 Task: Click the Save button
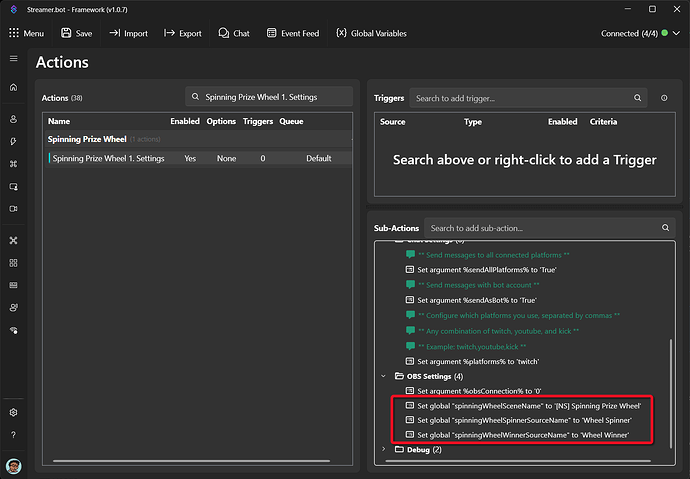coord(77,33)
